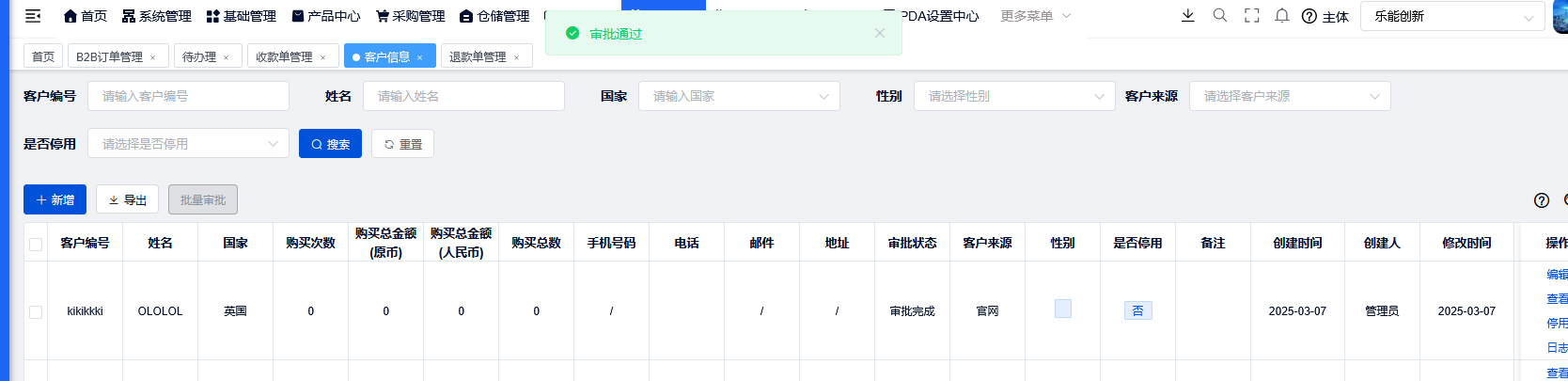This screenshot has width=1568, height=381.
Task: Click the 否 status tag in 是否停用 column
Action: pyautogui.click(x=1137, y=310)
